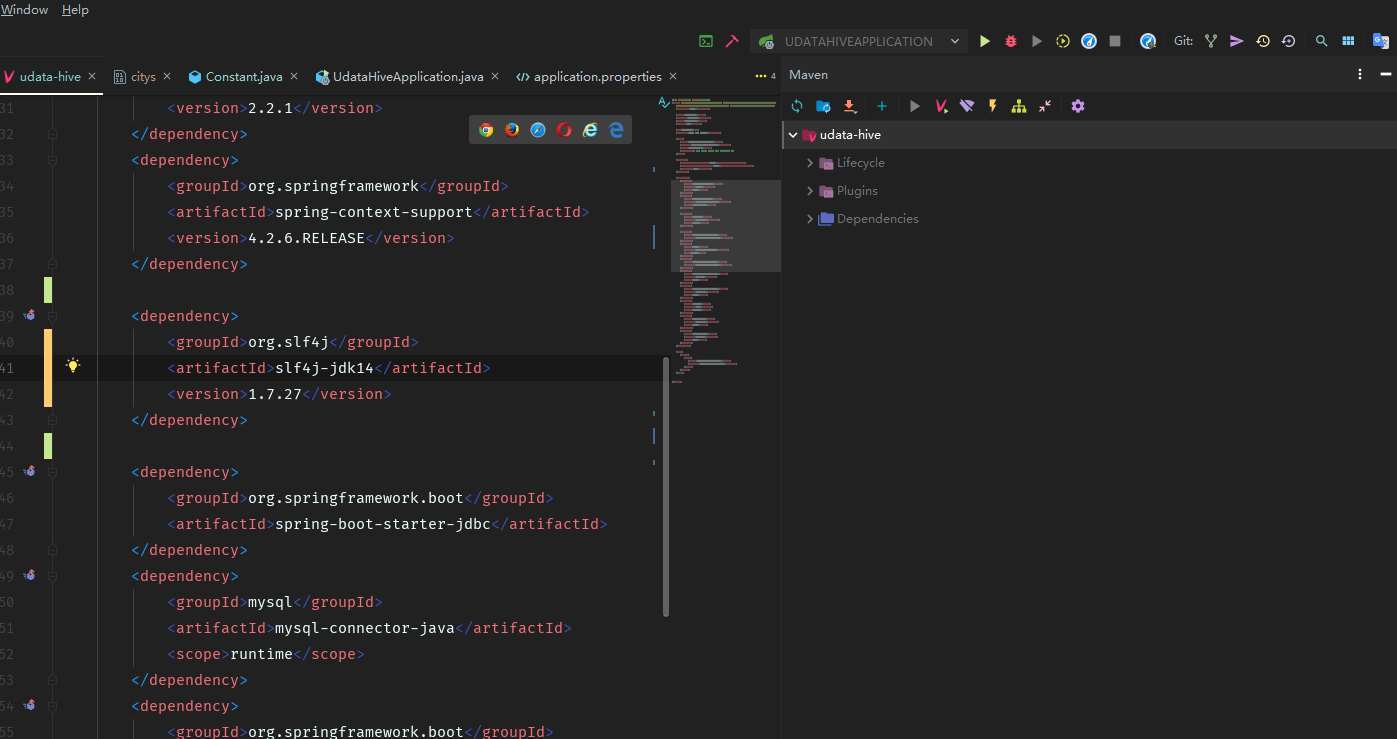1397x739 pixels.
Task: Click the highlighted minimap viewport region
Action: pos(725,226)
